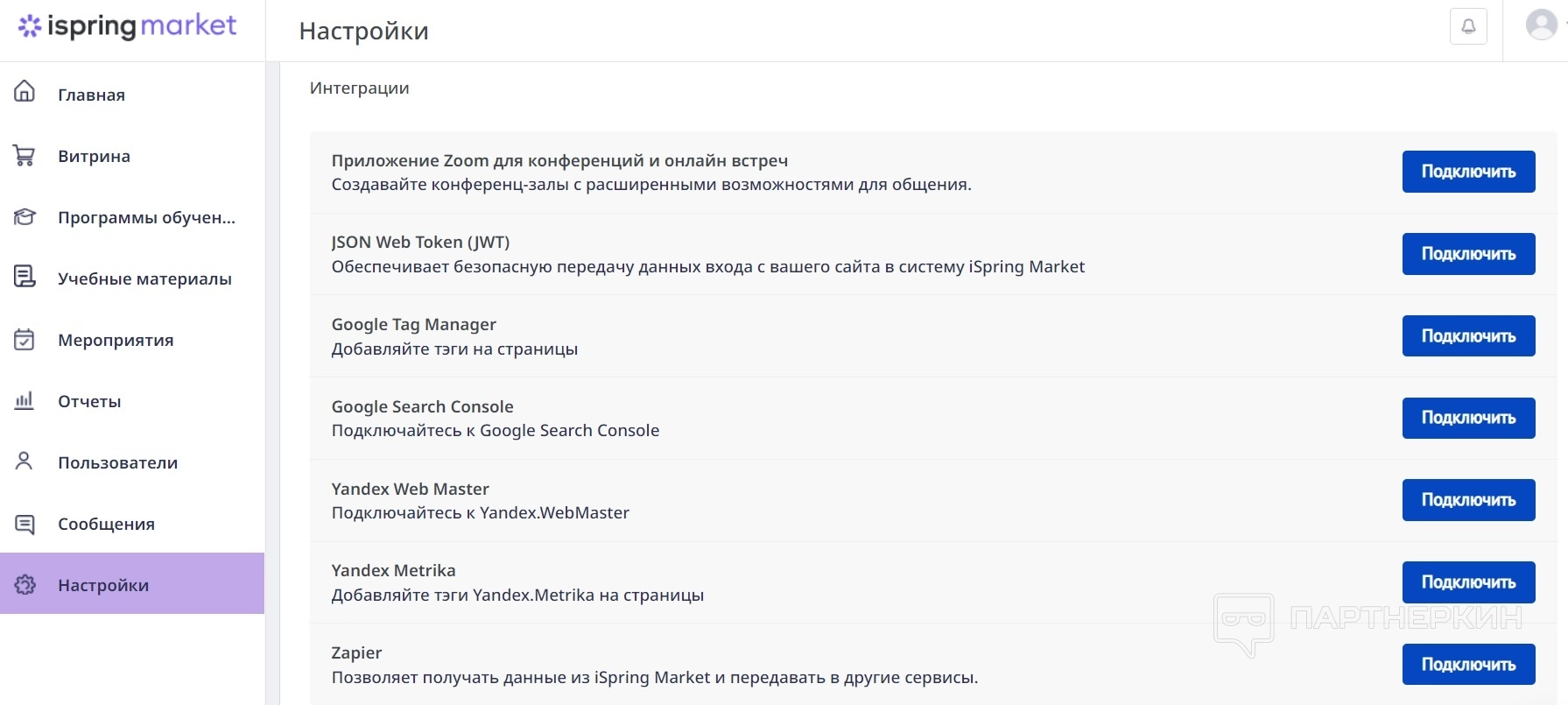This screenshot has height=705, width=1568.
Task: Enable the Google Search Console integration
Action: (1468, 418)
